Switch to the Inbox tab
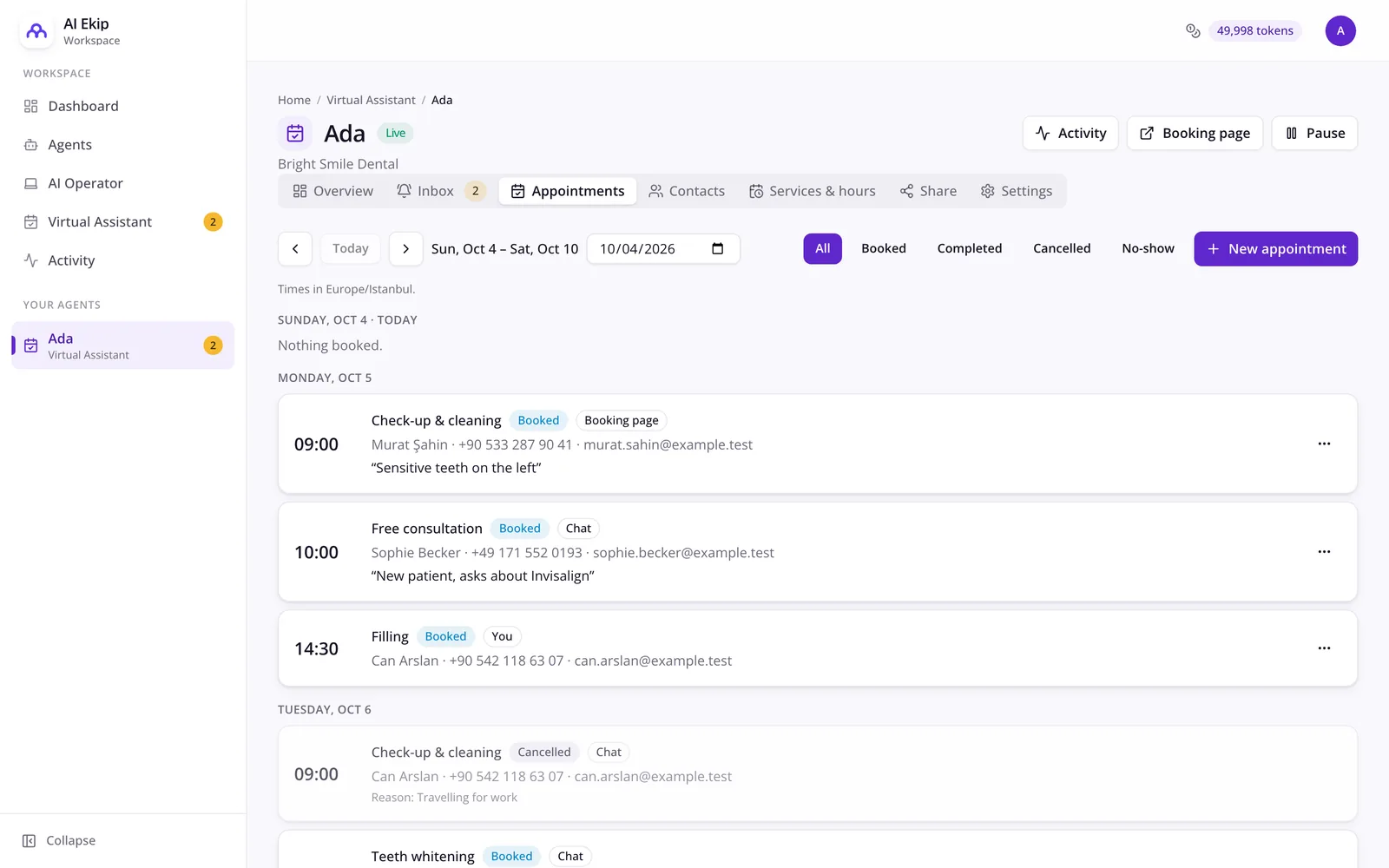Image resolution: width=1389 pixels, height=868 pixels. tap(440, 191)
